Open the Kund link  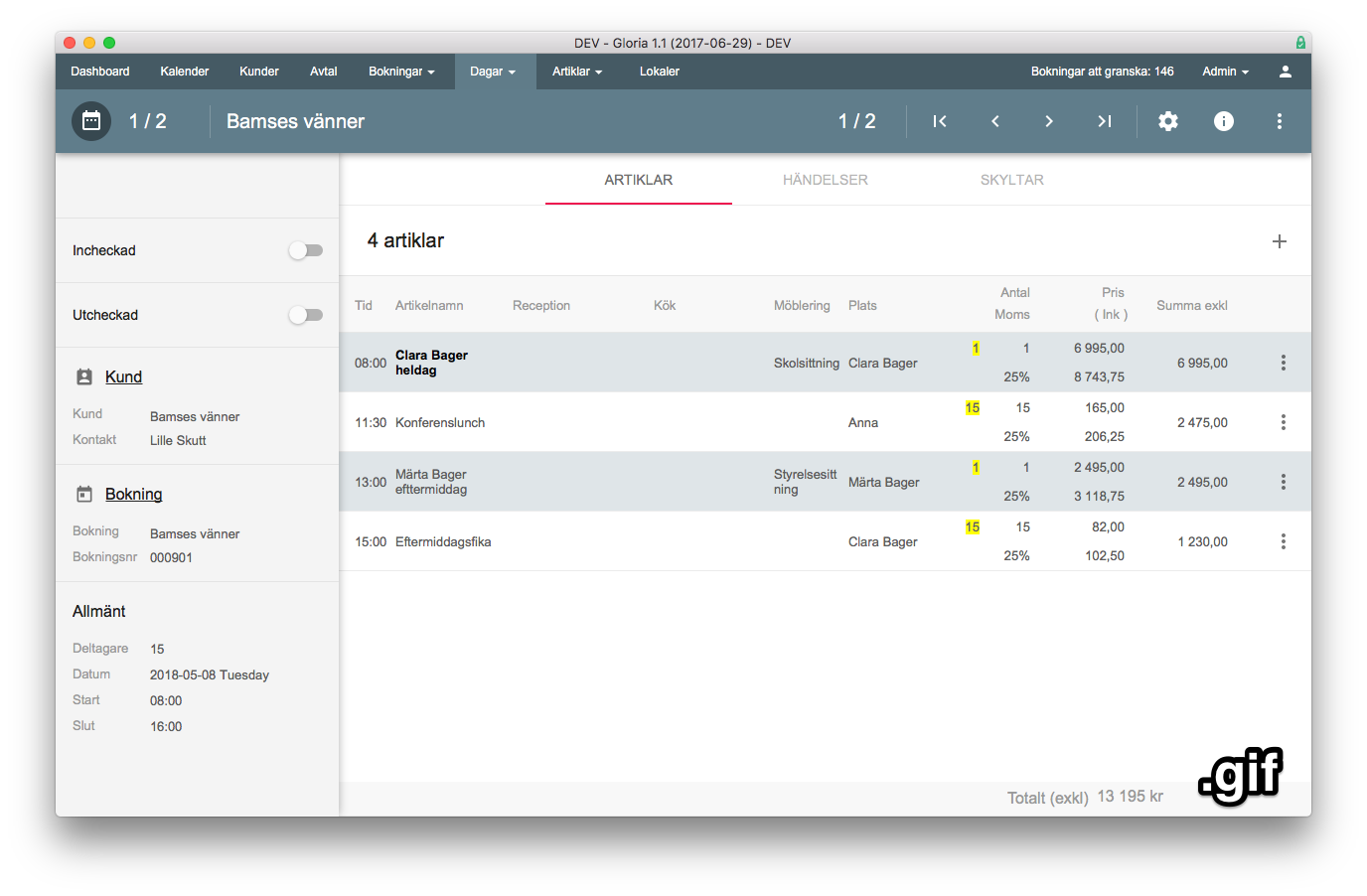[x=123, y=376]
